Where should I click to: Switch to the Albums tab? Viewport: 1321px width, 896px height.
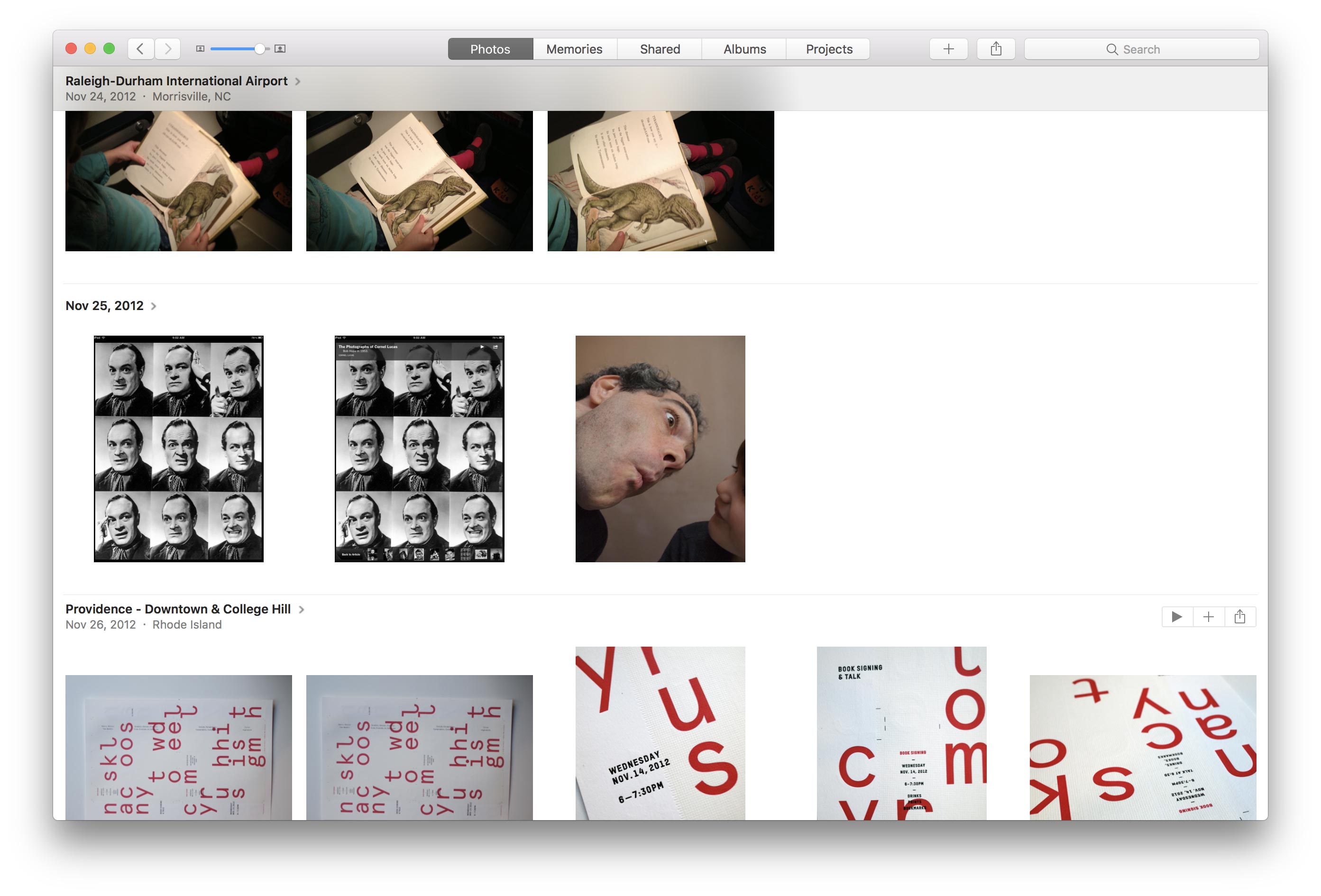pos(744,49)
